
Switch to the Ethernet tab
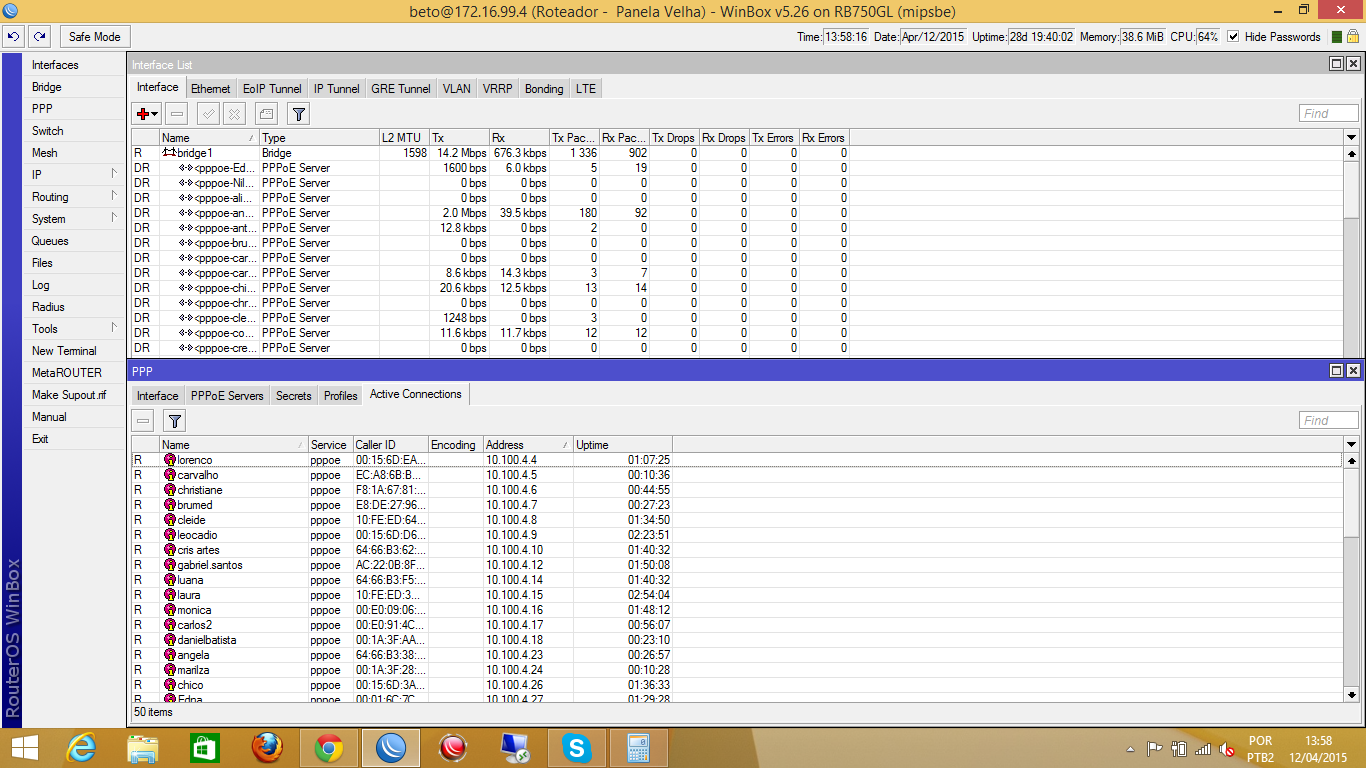[x=211, y=89]
